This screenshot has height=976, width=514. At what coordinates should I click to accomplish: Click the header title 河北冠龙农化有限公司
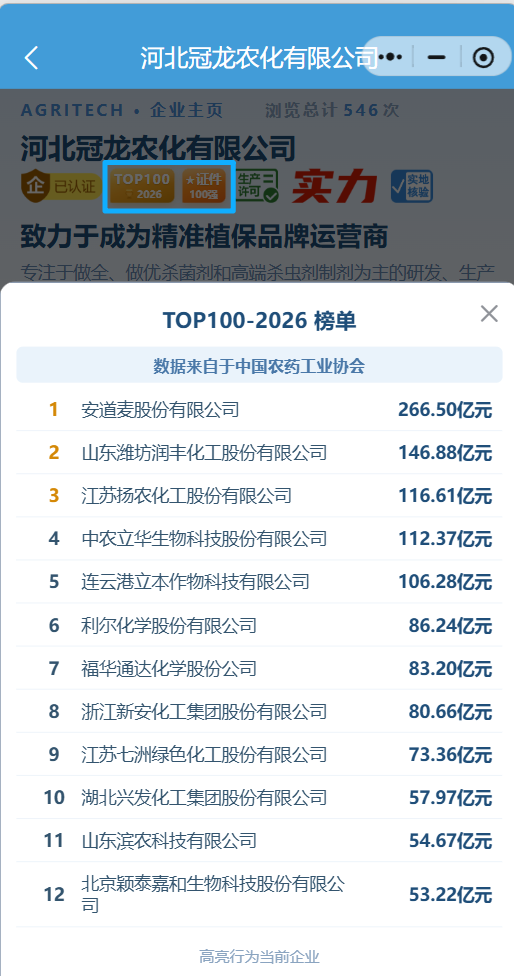259,58
